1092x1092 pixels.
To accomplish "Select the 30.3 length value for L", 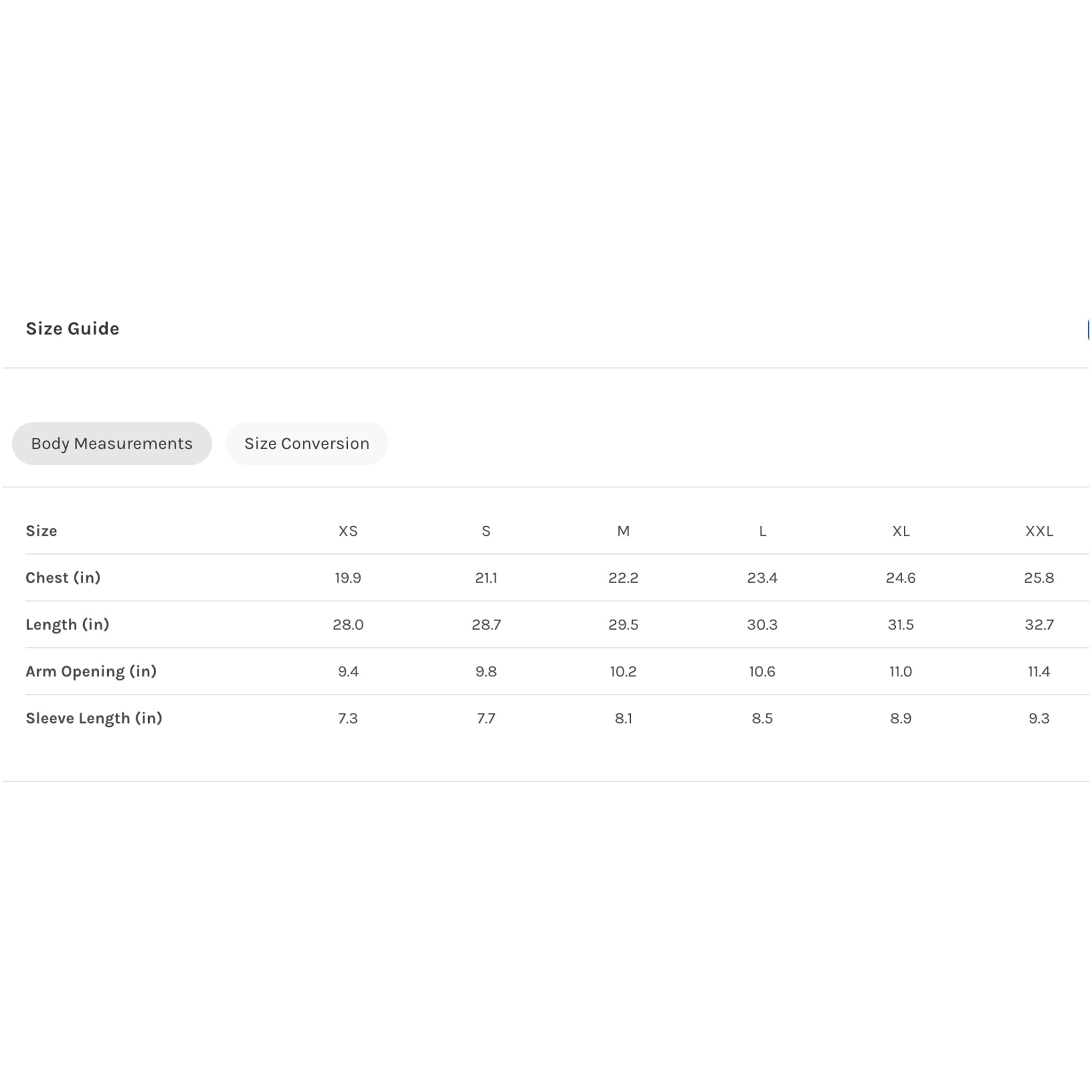I will (x=762, y=625).
